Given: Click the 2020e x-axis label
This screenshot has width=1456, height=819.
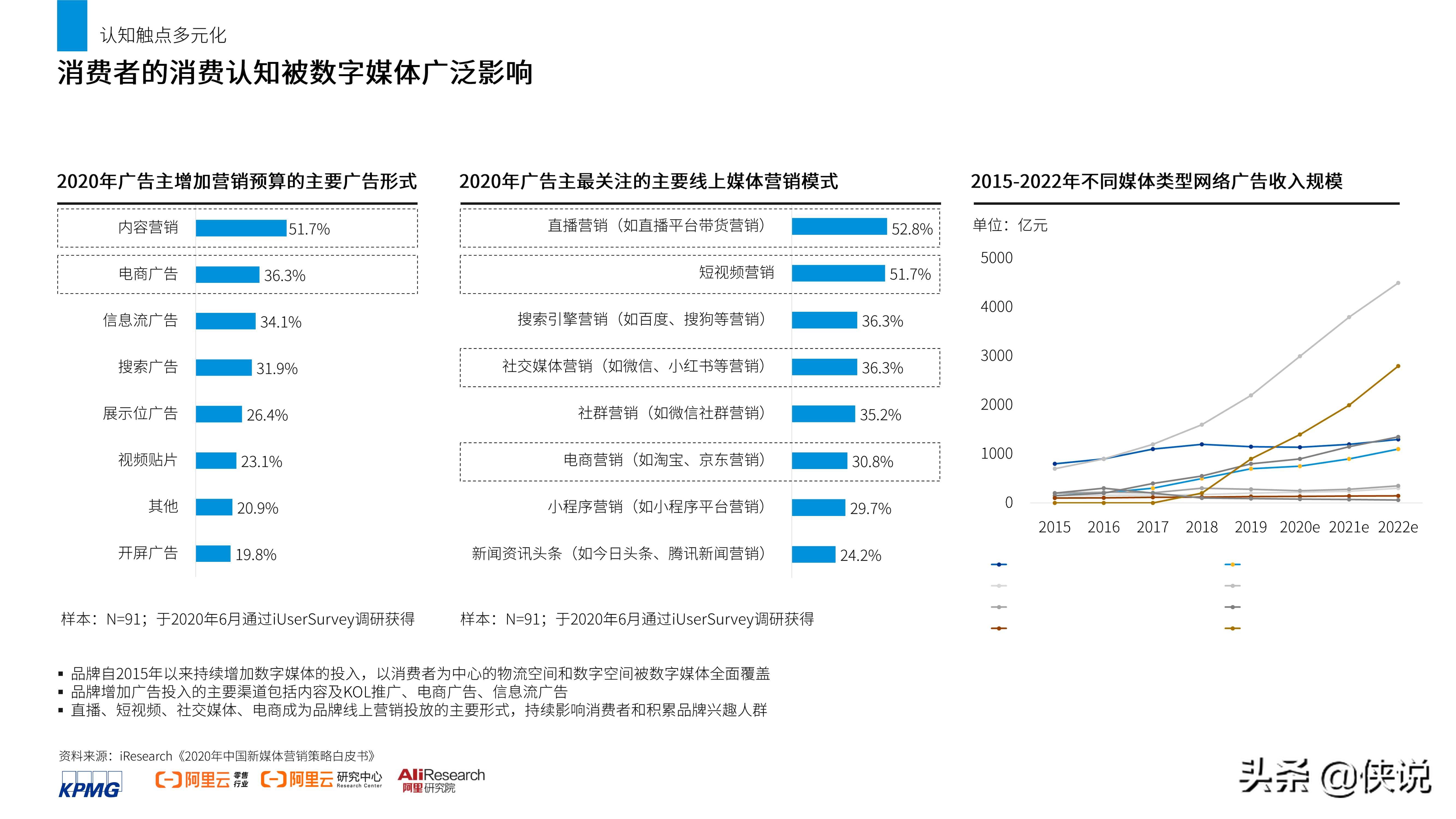Looking at the screenshot, I should [x=1300, y=527].
